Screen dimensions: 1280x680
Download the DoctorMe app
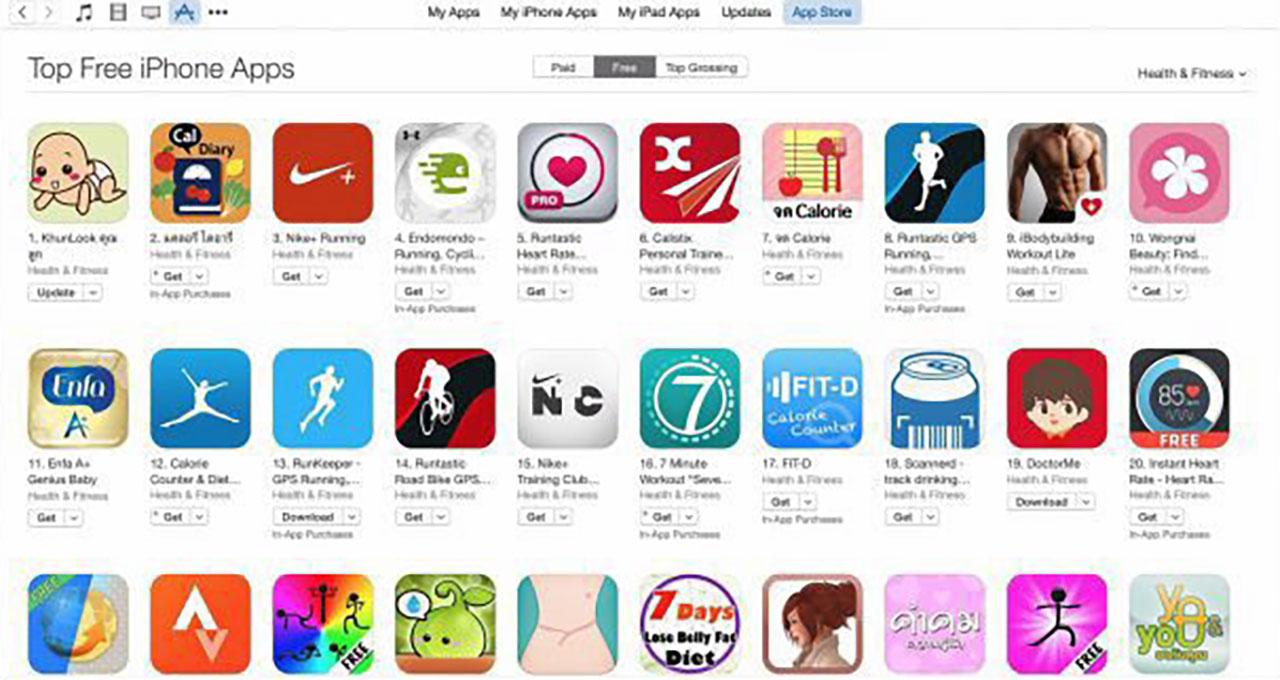(x=1042, y=502)
